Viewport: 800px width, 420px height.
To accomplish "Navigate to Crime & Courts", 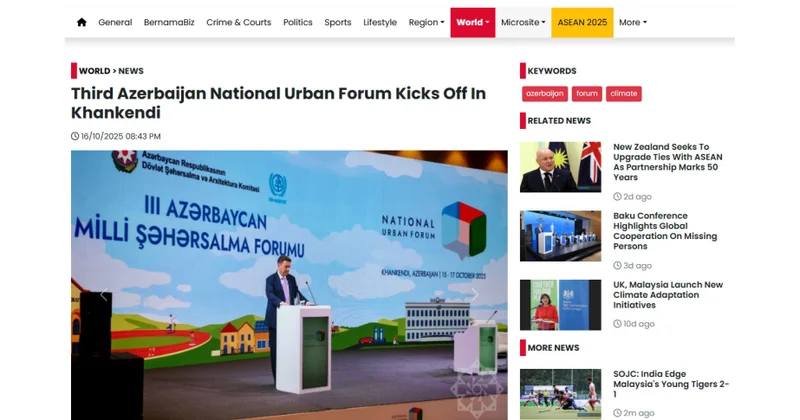I will point(239,22).
